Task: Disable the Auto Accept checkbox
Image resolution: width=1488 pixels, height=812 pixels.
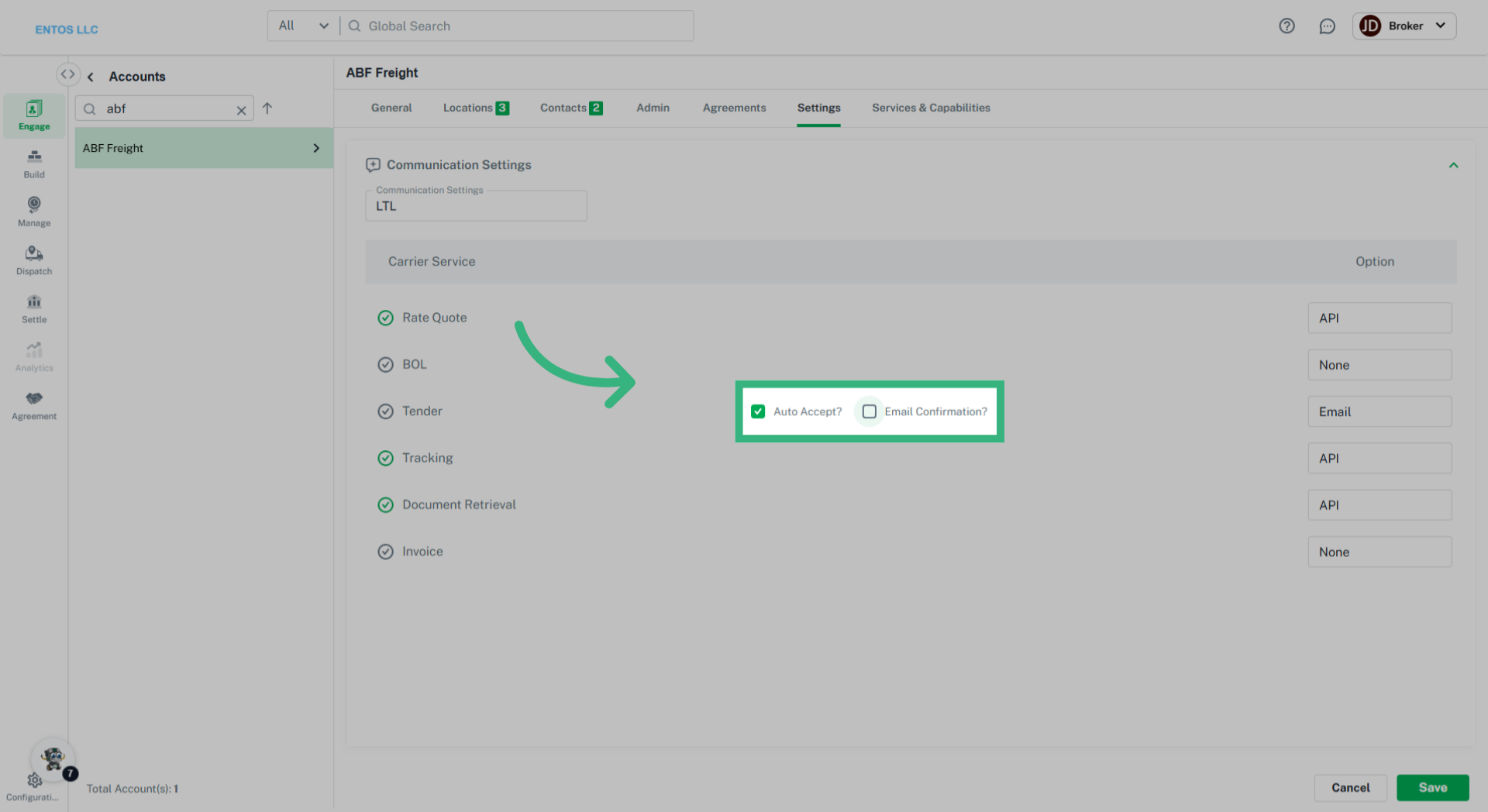Action: 758,411
